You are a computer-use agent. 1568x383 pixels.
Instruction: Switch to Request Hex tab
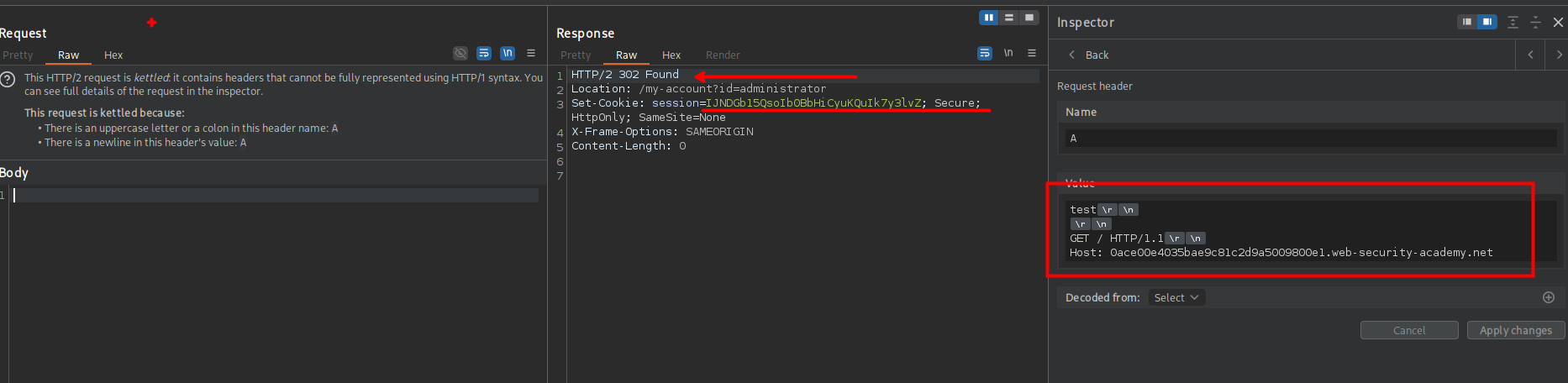113,55
